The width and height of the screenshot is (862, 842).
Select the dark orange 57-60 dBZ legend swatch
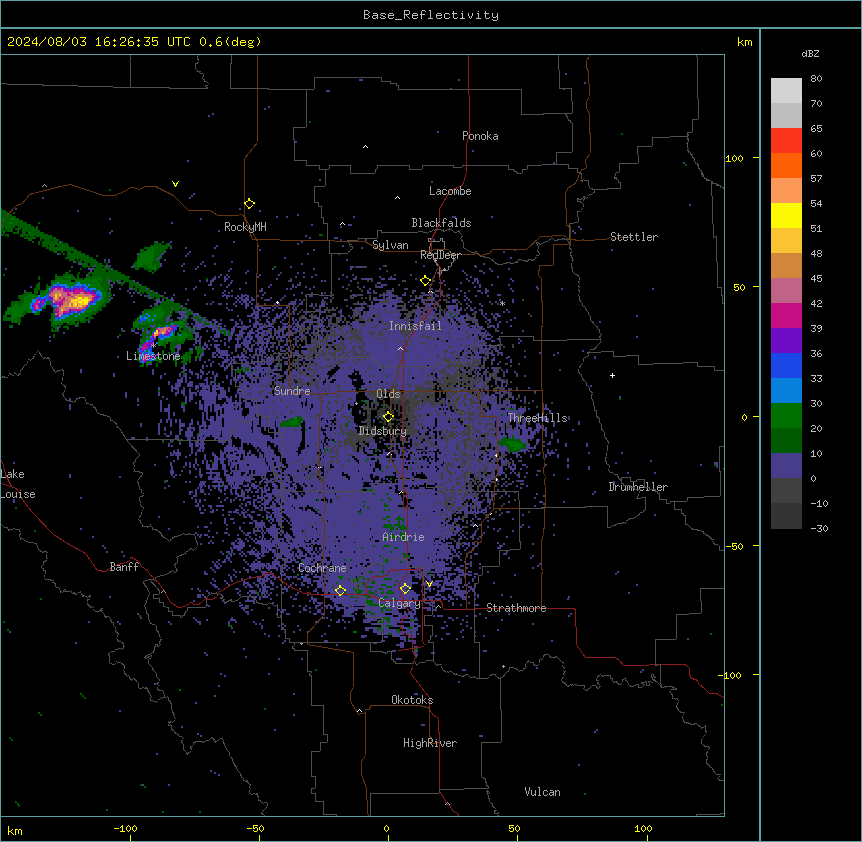click(x=786, y=165)
